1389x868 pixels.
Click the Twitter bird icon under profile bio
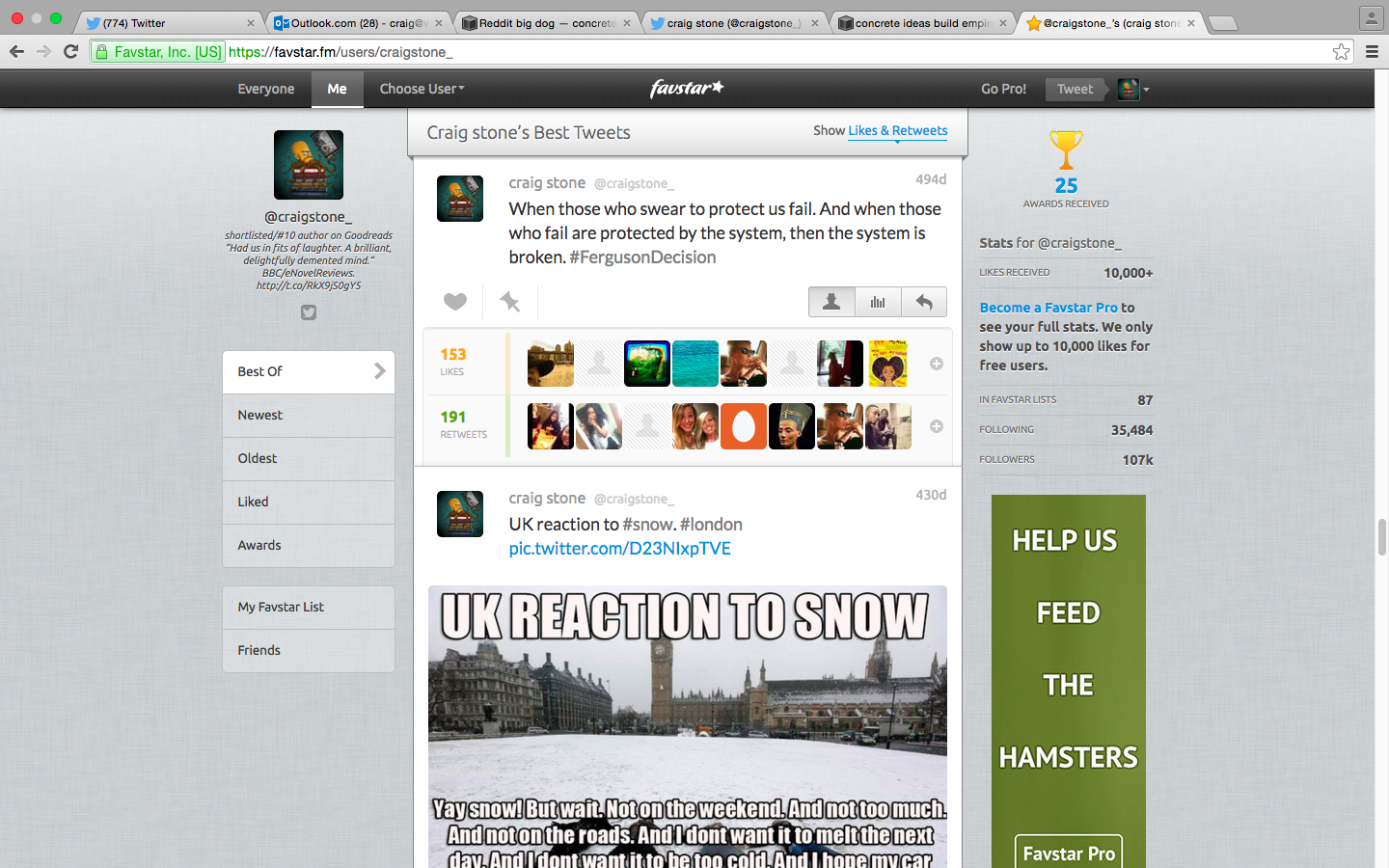pyautogui.click(x=309, y=312)
